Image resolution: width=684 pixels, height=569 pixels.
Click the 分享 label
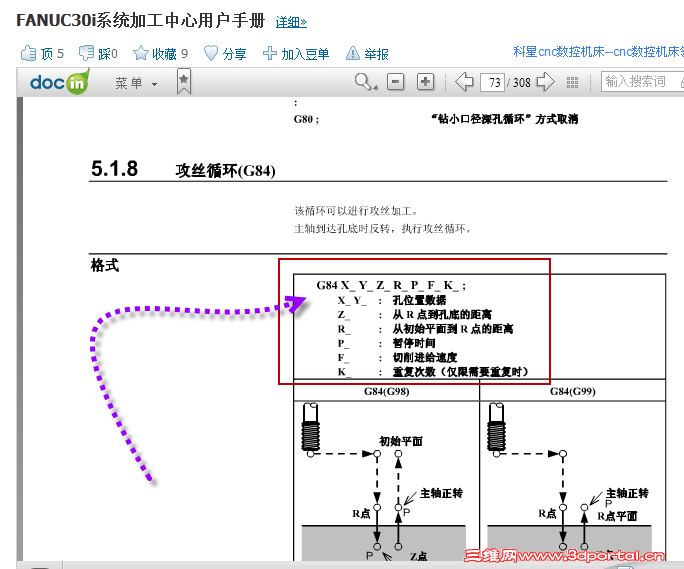(x=235, y=54)
